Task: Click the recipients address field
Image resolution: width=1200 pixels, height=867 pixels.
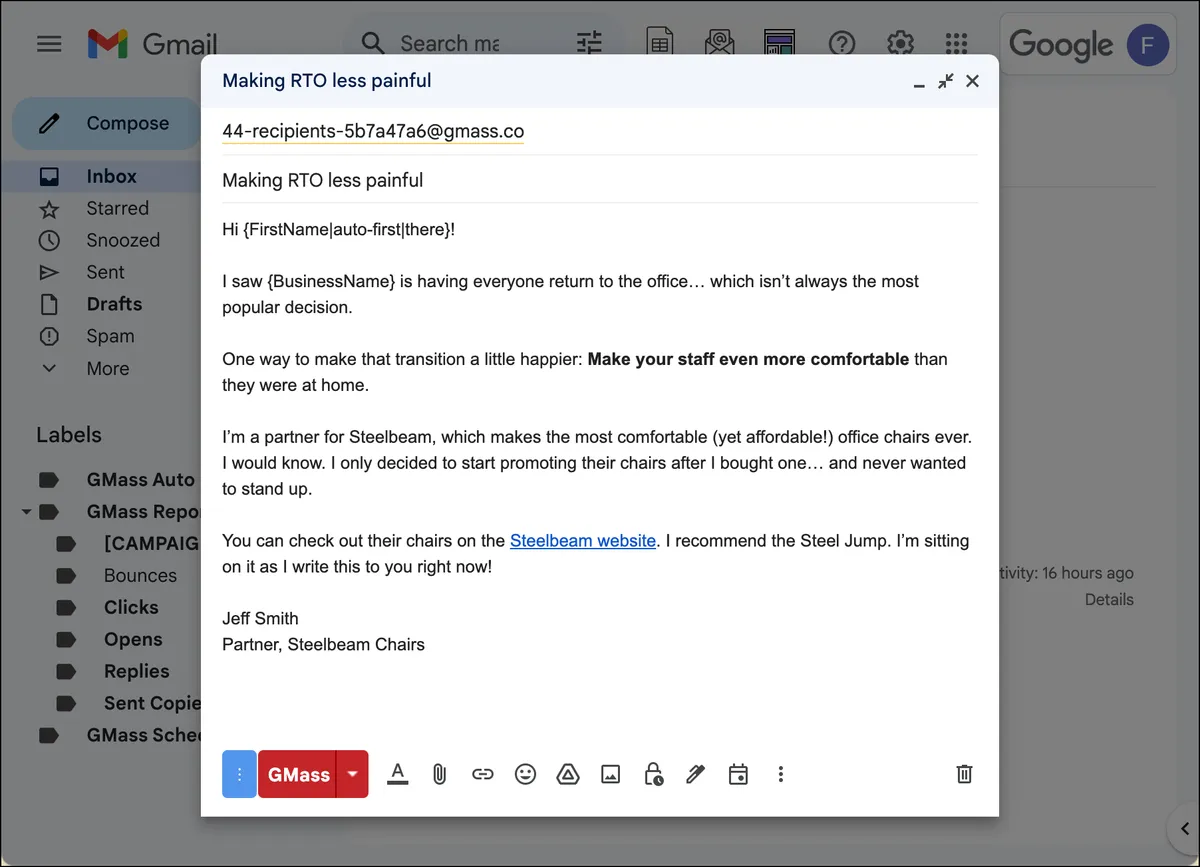Action: click(x=600, y=132)
